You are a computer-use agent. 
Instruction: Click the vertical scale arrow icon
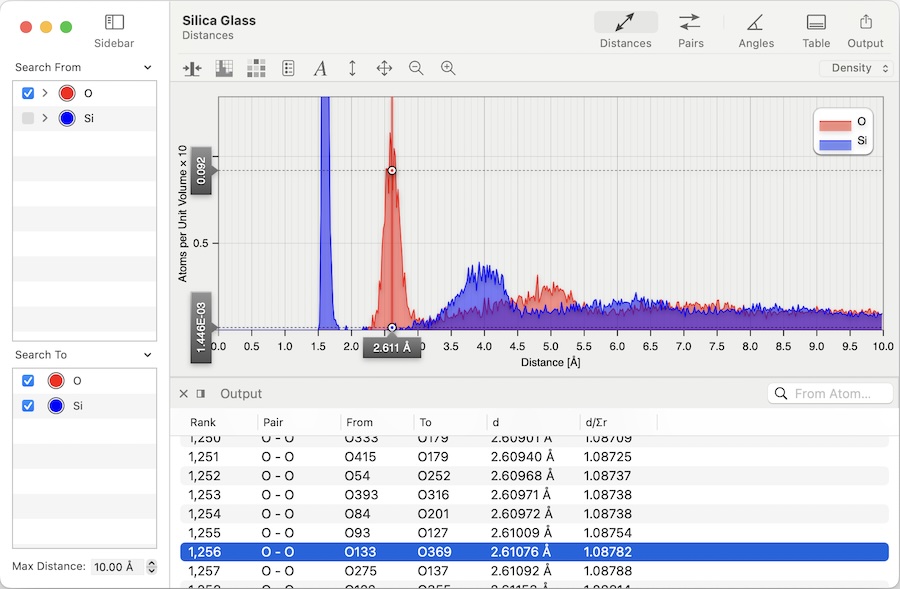click(352, 68)
